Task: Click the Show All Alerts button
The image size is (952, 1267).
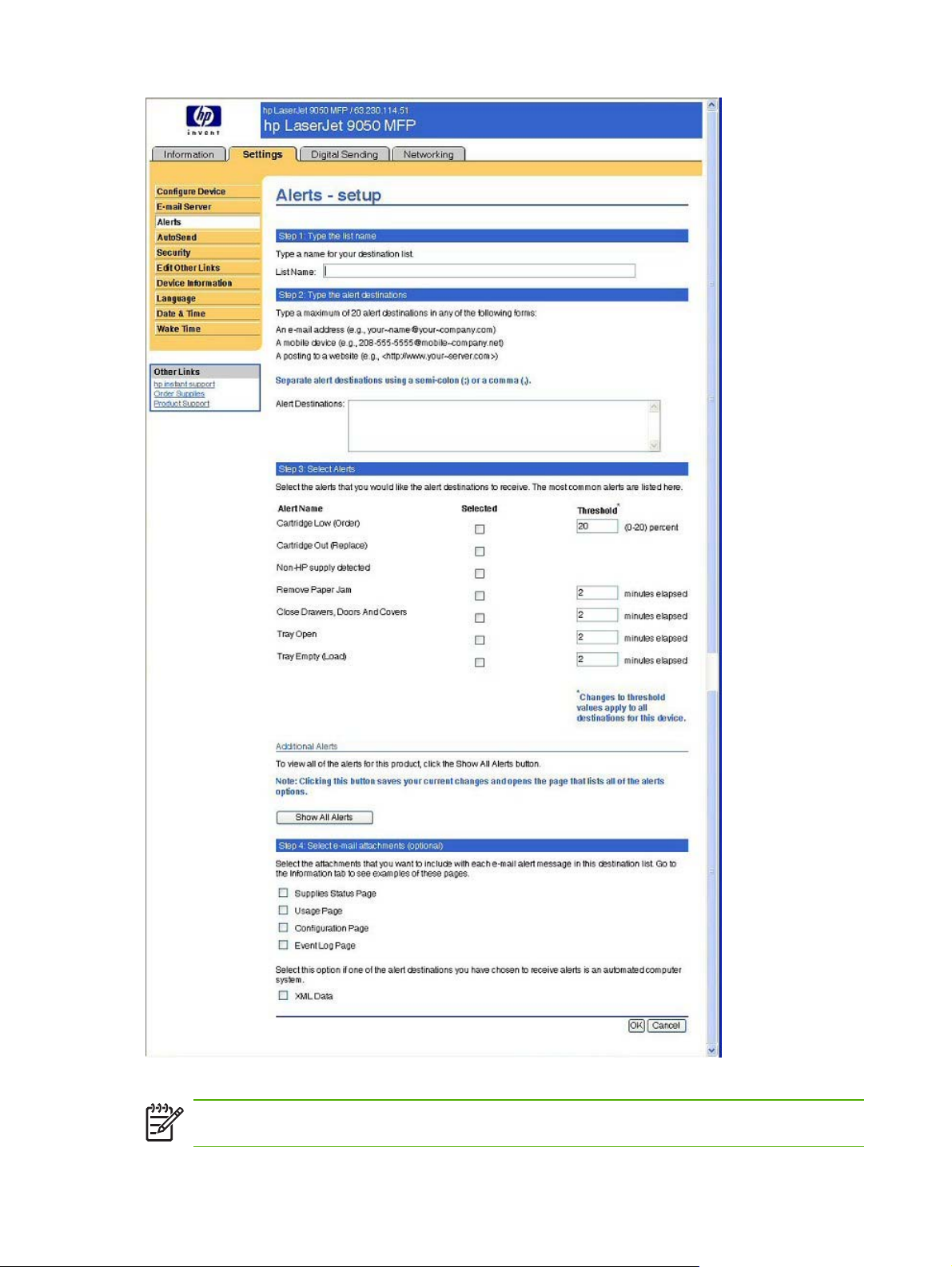Action: (x=325, y=817)
